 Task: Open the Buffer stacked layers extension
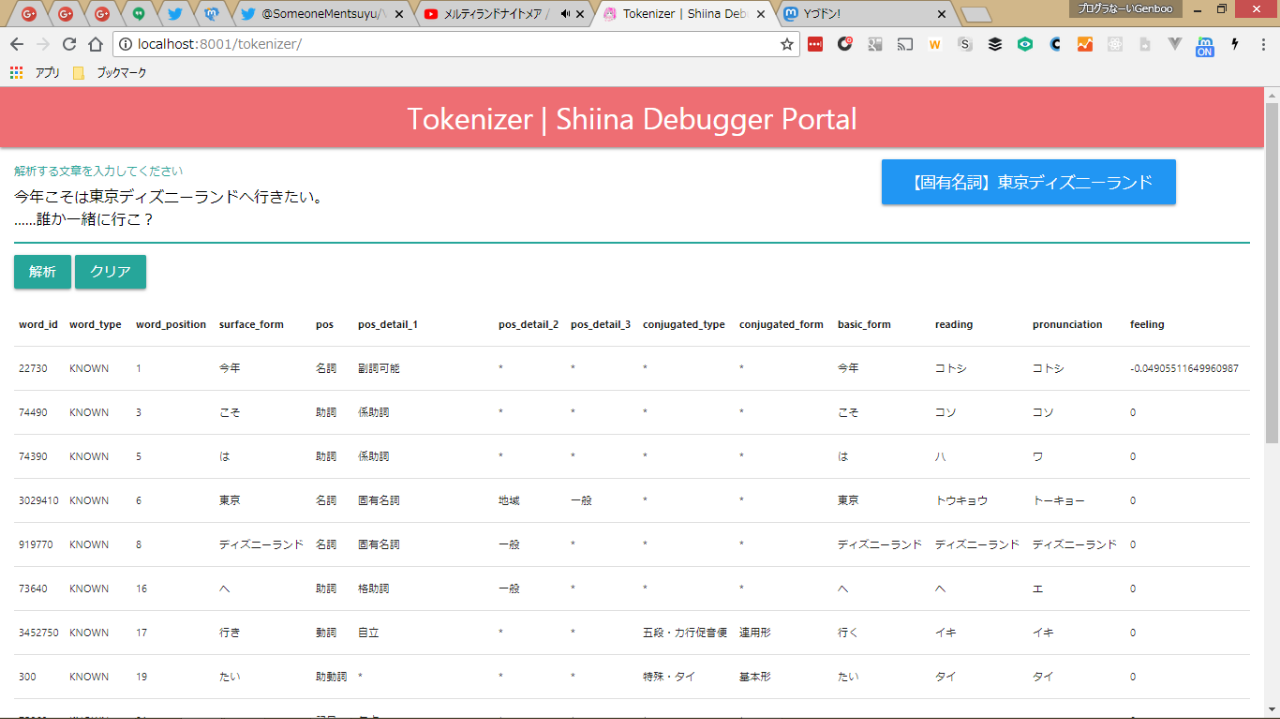(x=995, y=45)
